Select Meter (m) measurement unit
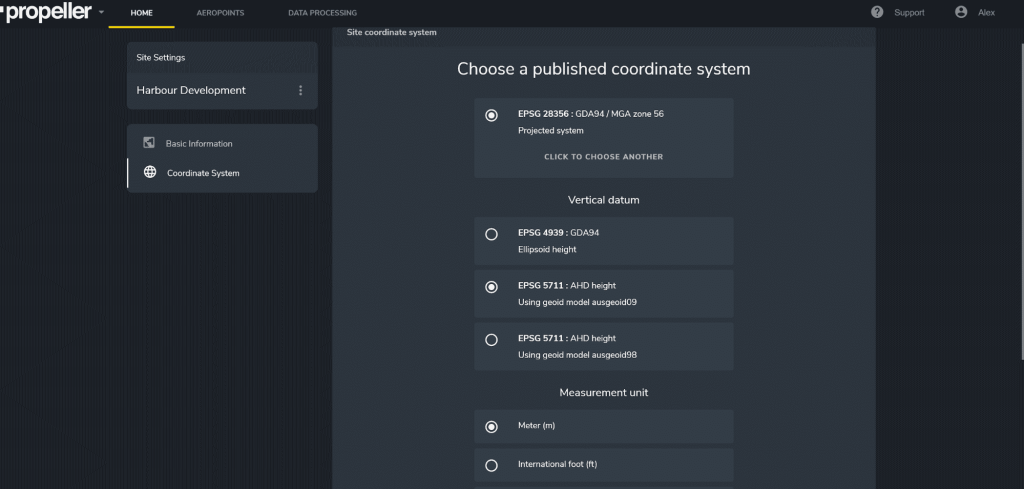 491,427
